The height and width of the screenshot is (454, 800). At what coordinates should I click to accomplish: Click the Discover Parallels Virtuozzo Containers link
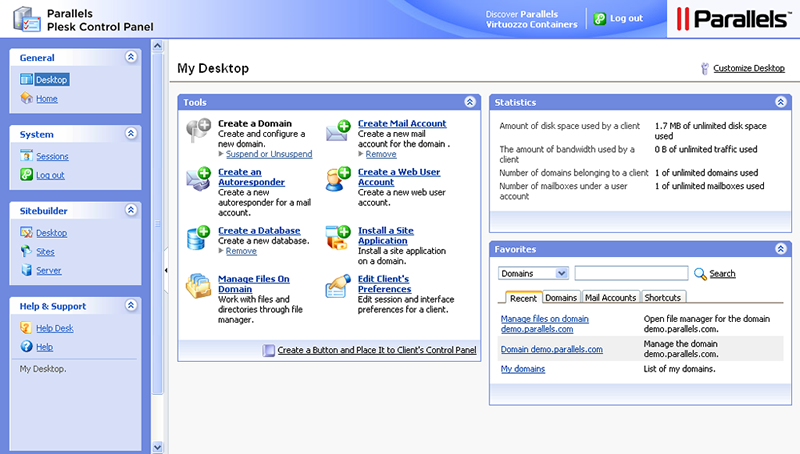coord(531,19)
